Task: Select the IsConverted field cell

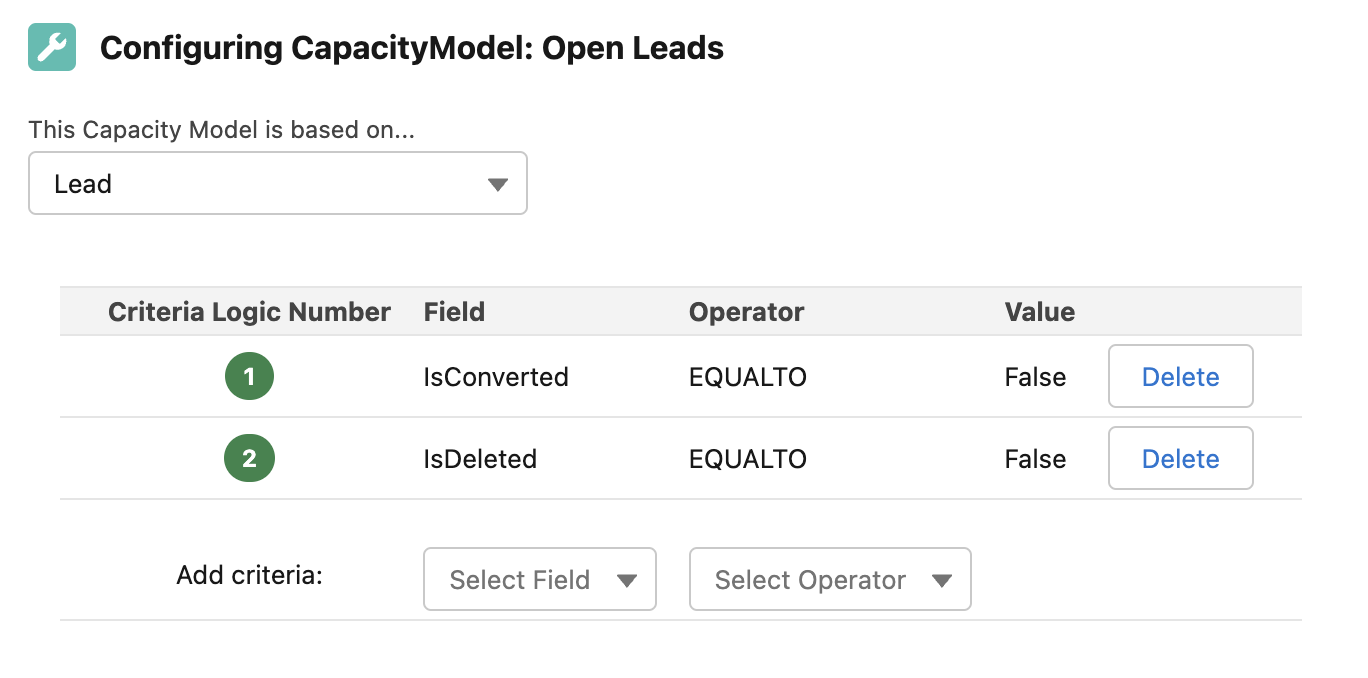Action: [x=496, y=377]
